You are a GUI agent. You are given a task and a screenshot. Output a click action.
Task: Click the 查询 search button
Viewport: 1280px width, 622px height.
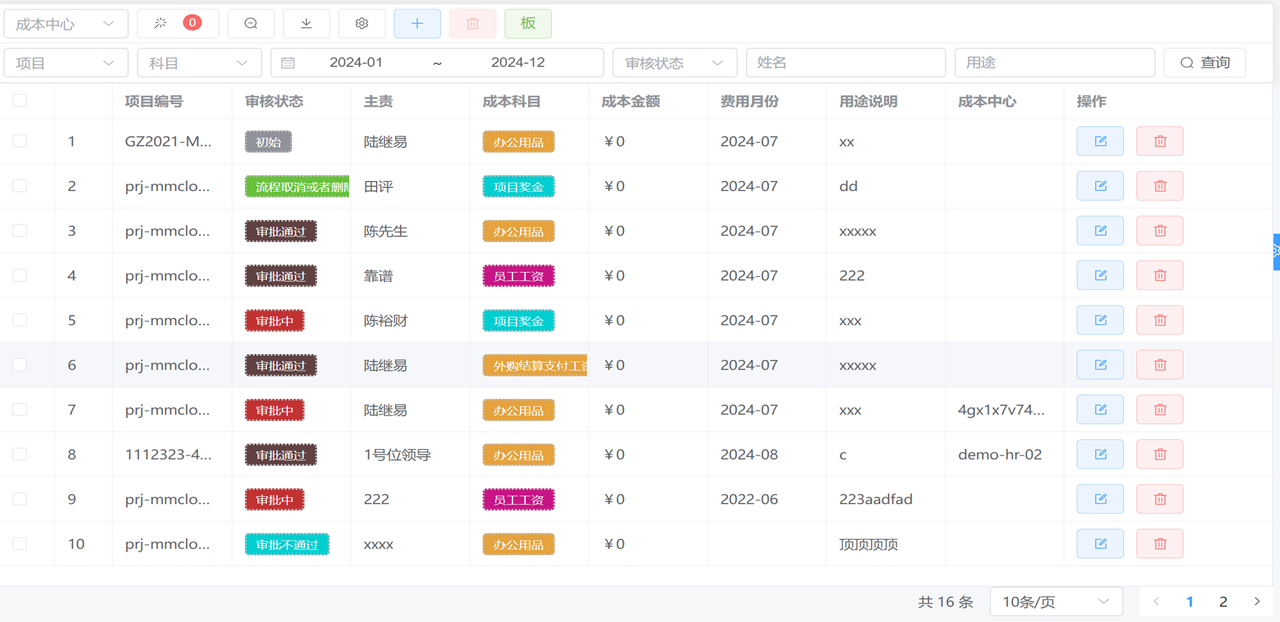click(1204, 63)
